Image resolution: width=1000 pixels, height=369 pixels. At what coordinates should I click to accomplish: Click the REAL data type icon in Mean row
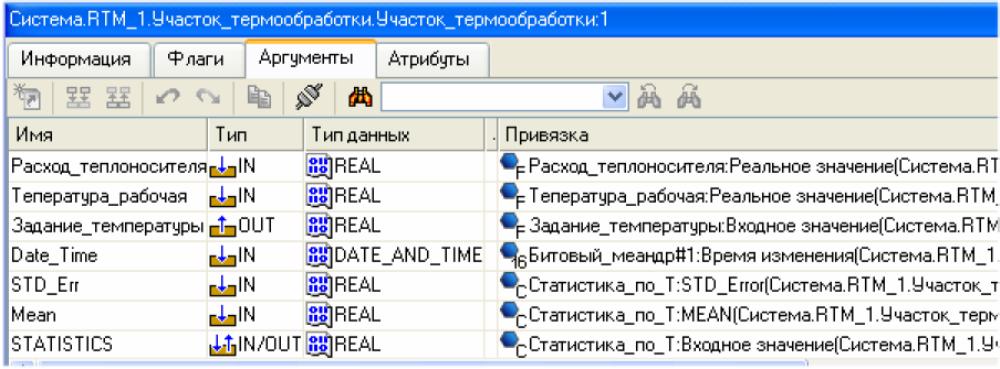pos(320,315)
